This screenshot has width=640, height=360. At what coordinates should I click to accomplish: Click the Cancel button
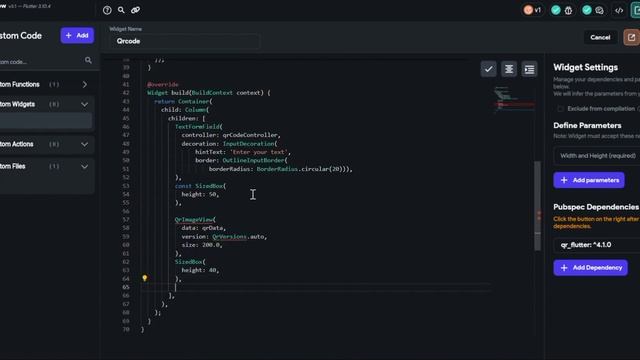coord(600,38)
